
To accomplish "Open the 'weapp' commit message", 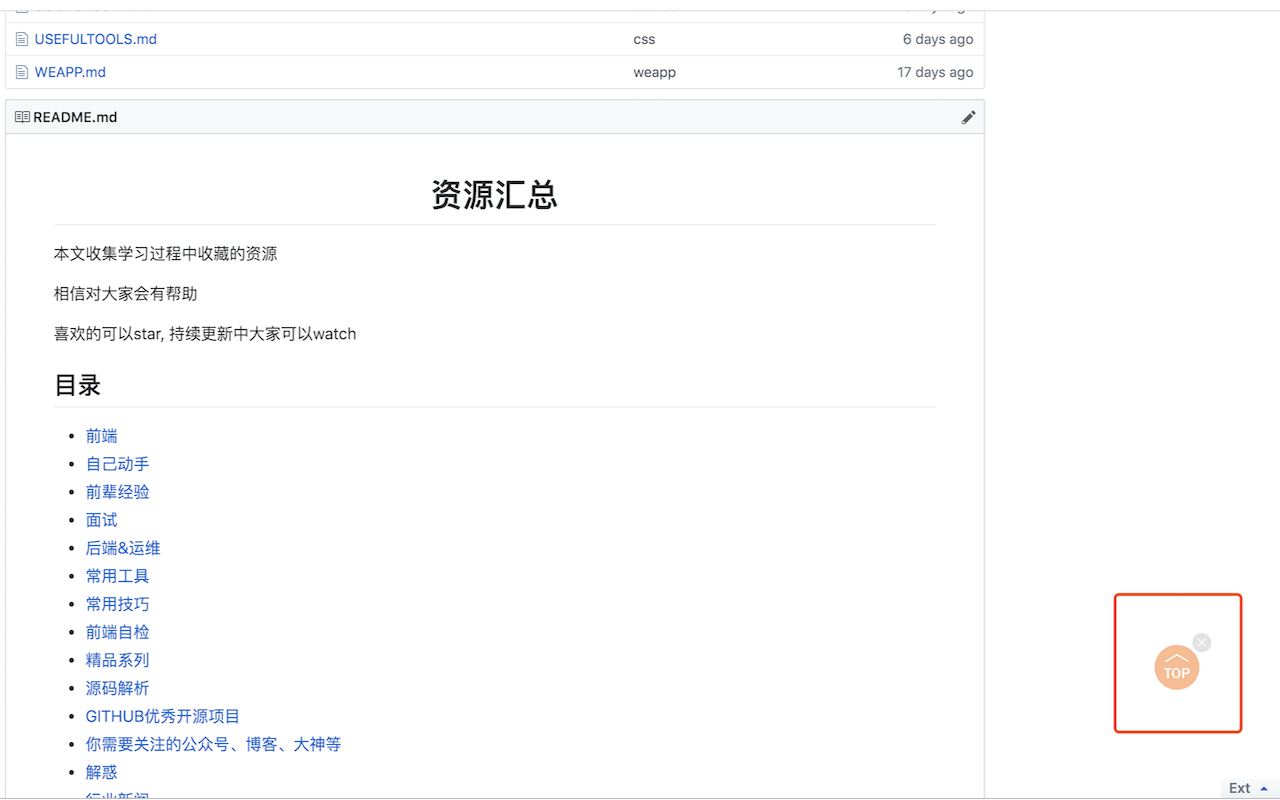I will [x=654, y=72].
